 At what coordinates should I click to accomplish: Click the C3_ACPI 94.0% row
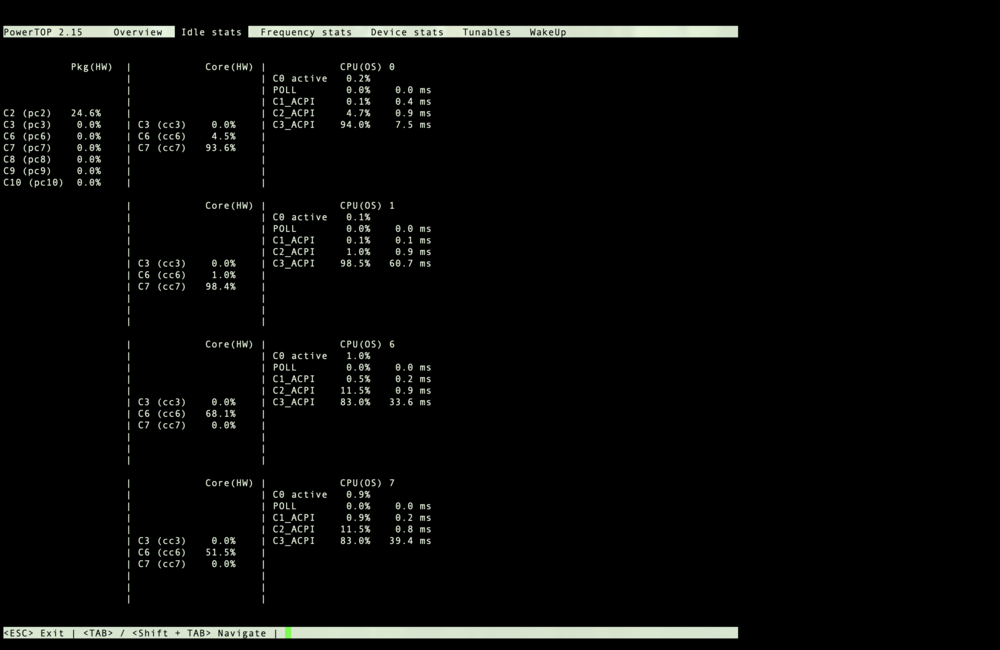coord(352,124)
